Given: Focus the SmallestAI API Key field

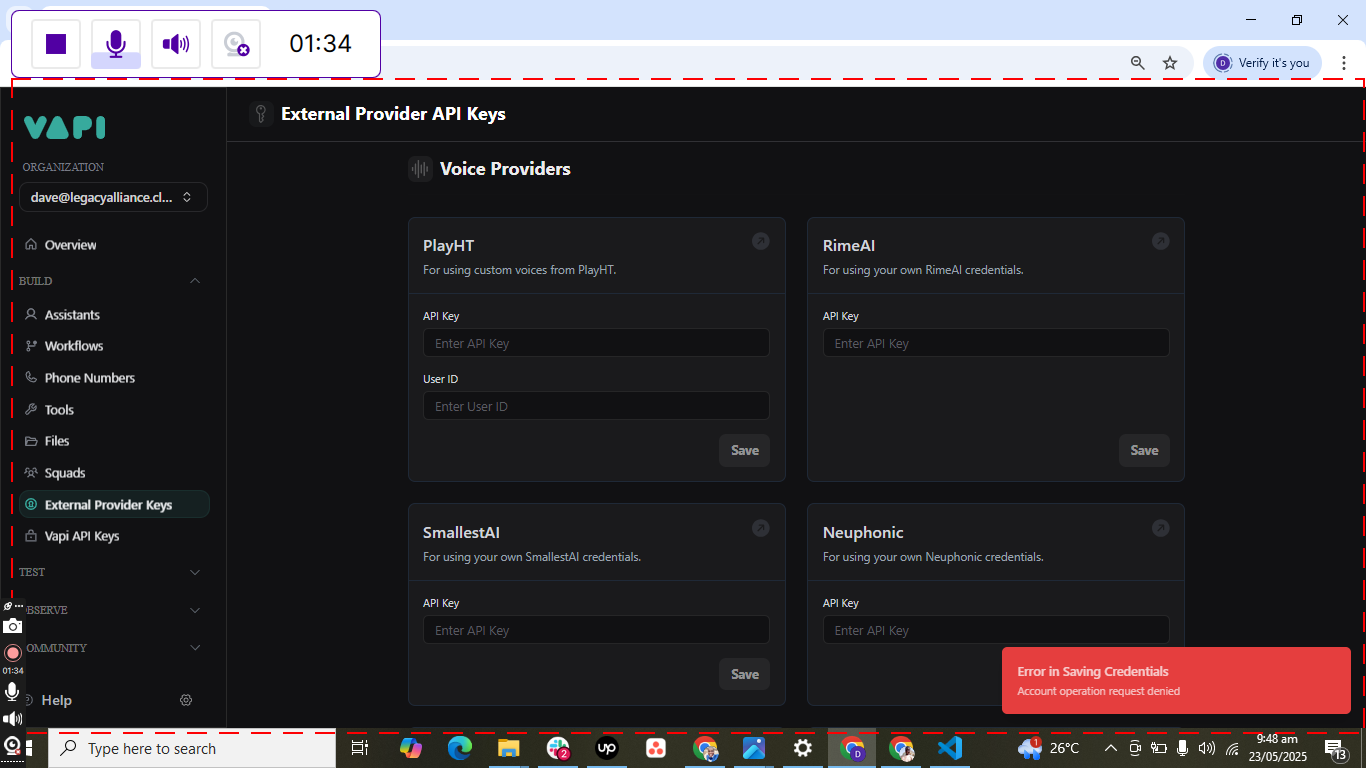Looking at the screenshot, I should (596, 630).
